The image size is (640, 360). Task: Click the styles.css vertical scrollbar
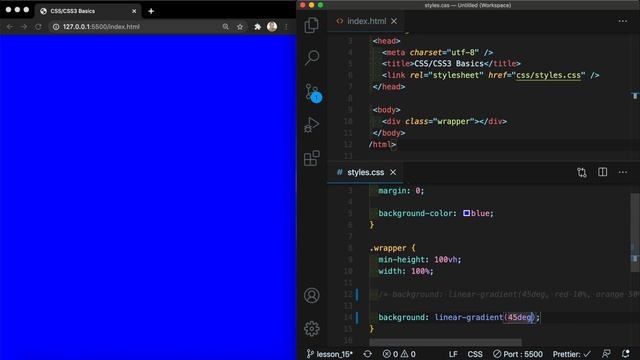[635, 233]
